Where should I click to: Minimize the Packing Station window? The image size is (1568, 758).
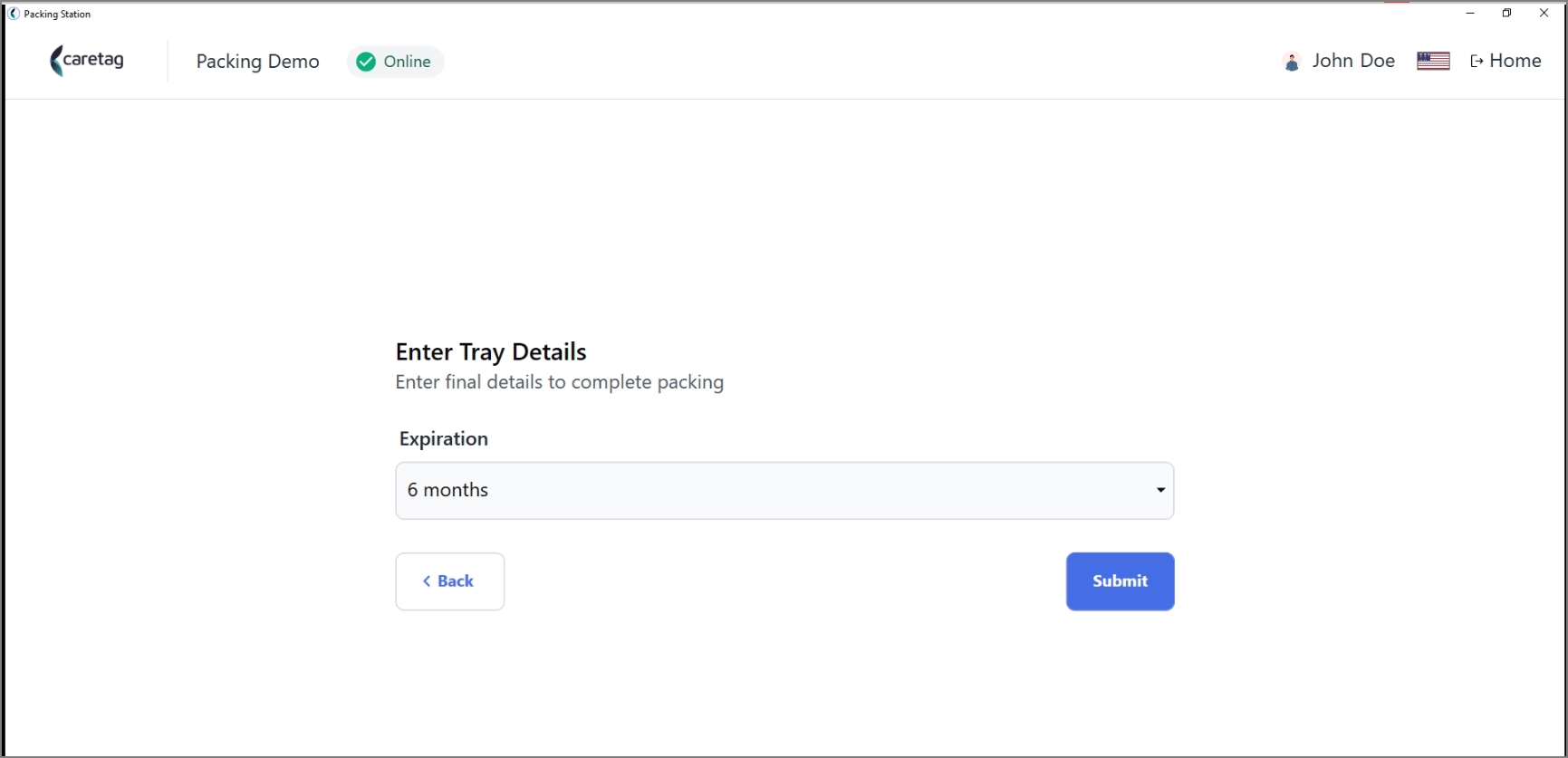click(1470, 14)
